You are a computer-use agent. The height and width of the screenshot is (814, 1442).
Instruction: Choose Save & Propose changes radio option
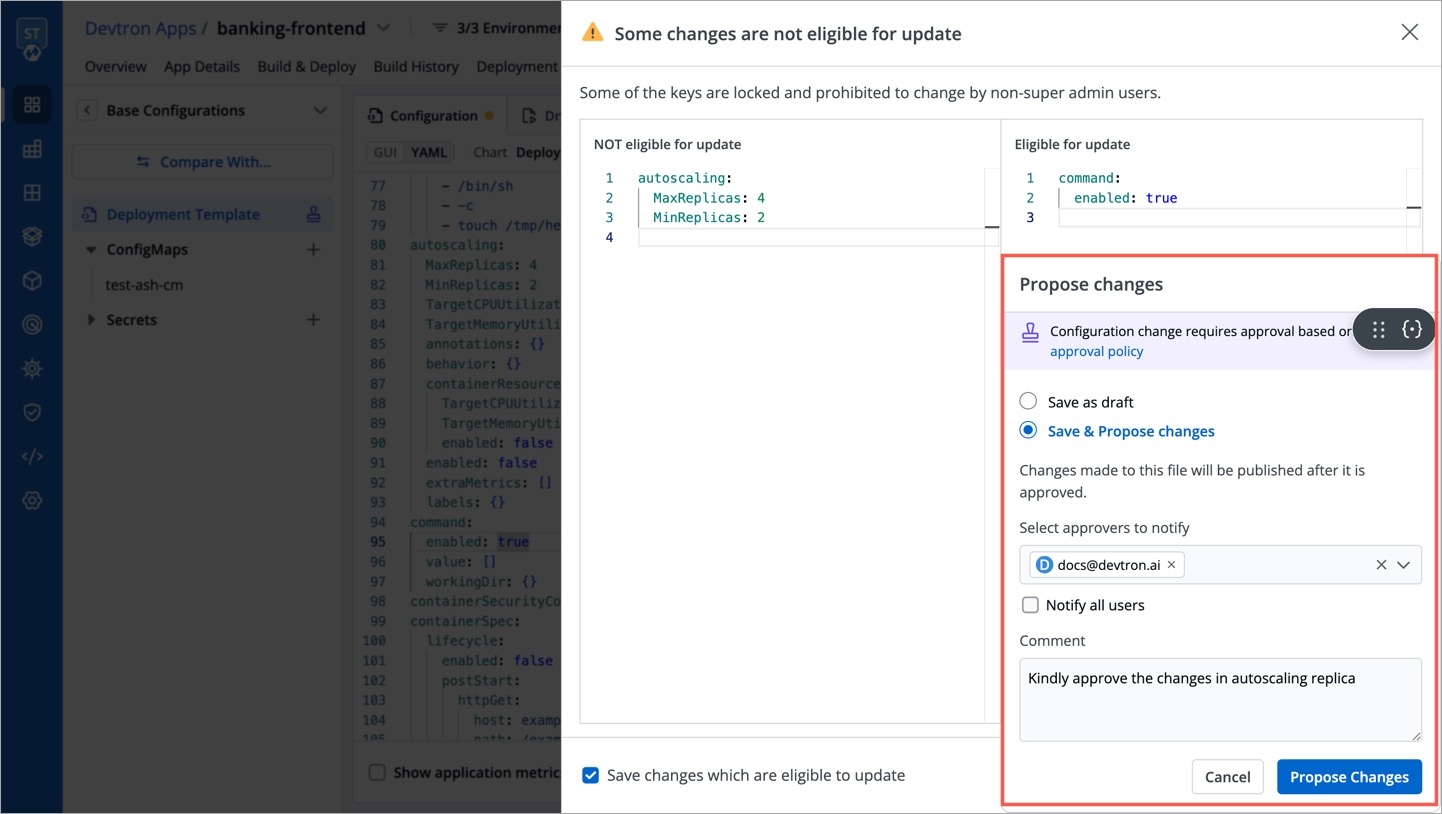[x=1028, y=431]
